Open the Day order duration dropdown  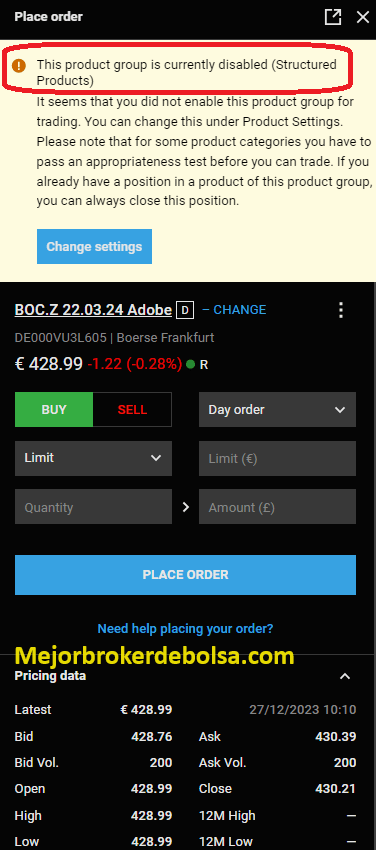tap(277, 410)
